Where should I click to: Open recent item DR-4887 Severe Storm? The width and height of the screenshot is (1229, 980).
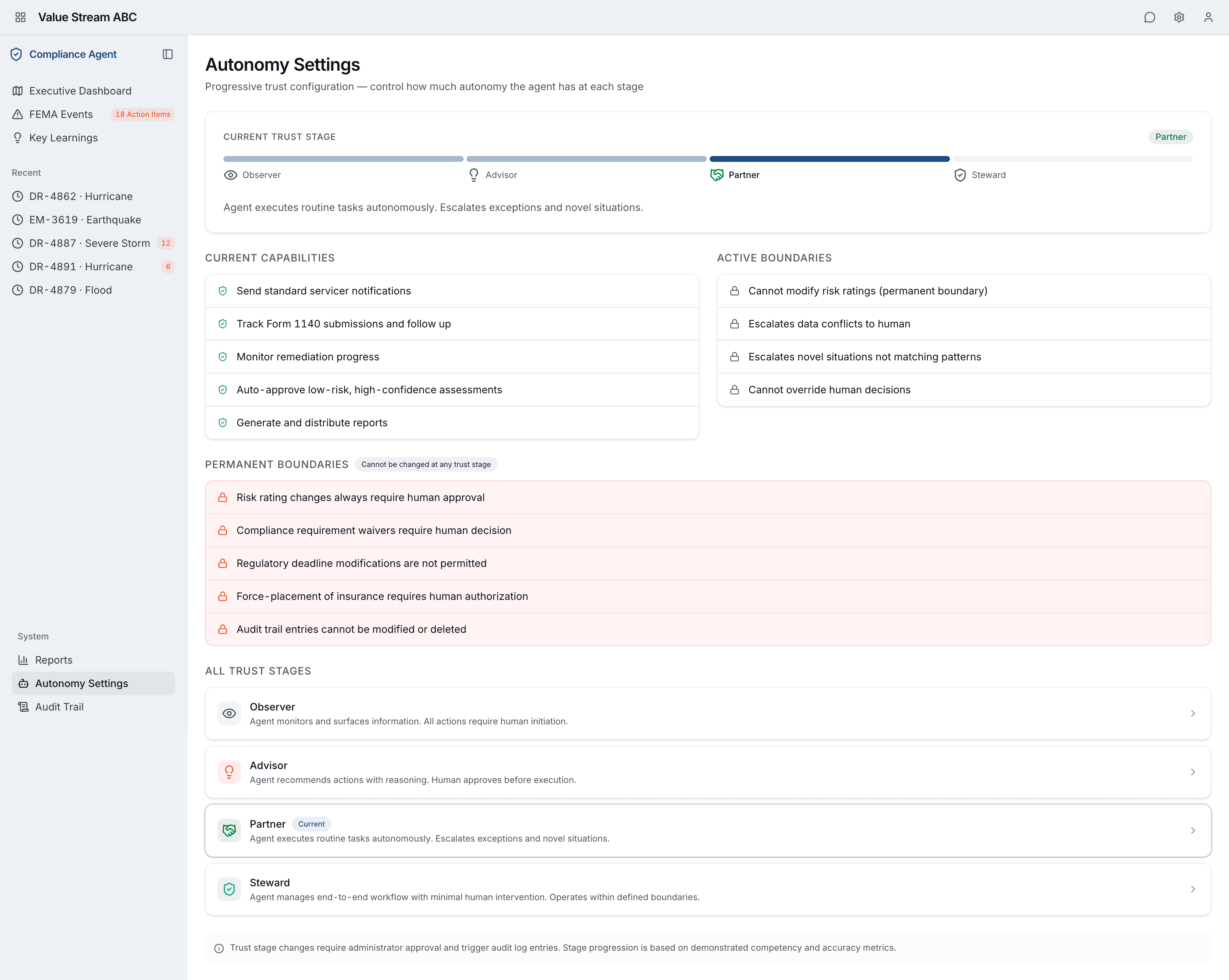pos(93,243)
